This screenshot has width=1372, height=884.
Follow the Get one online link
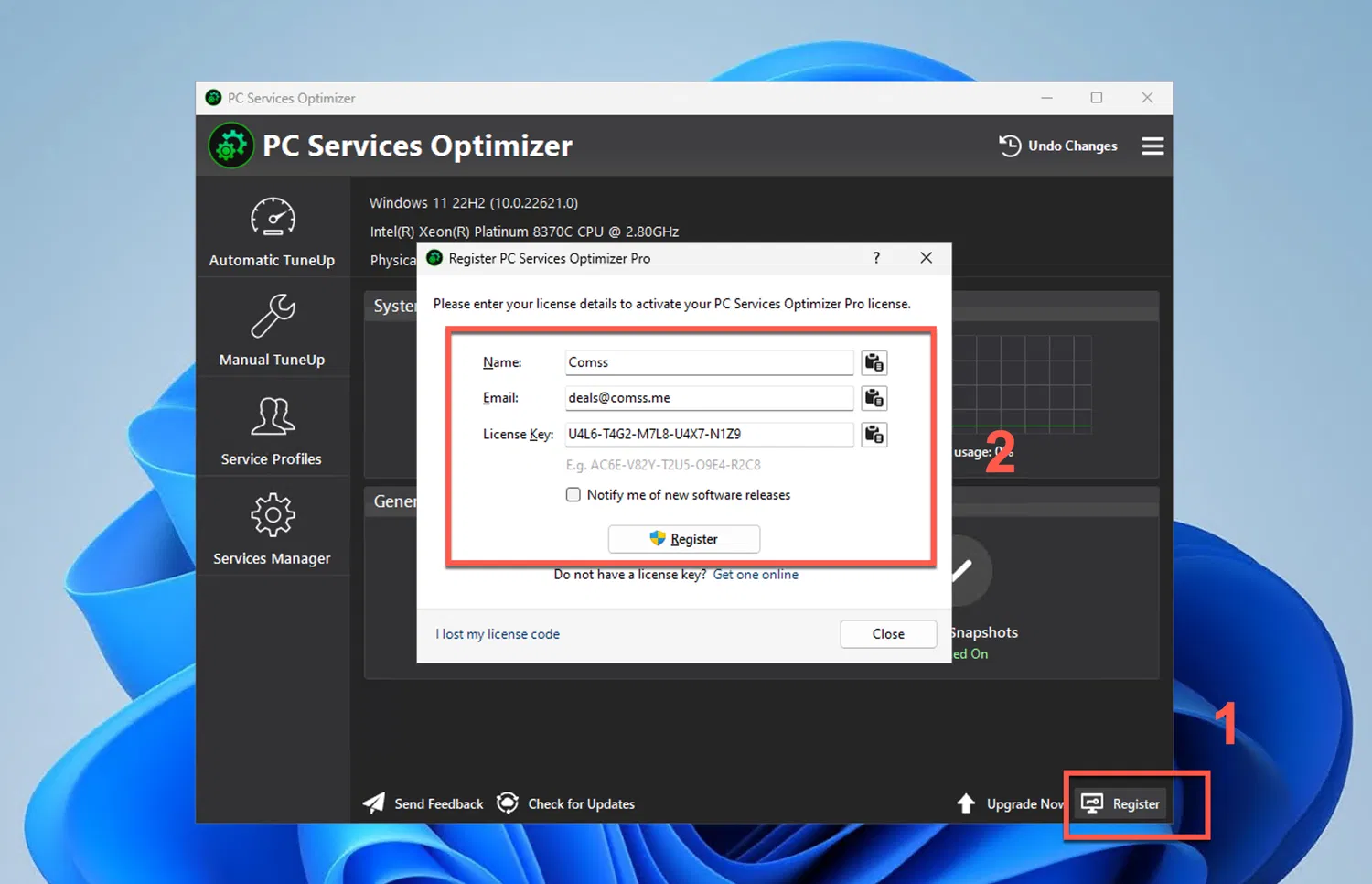tap(756, 575)
